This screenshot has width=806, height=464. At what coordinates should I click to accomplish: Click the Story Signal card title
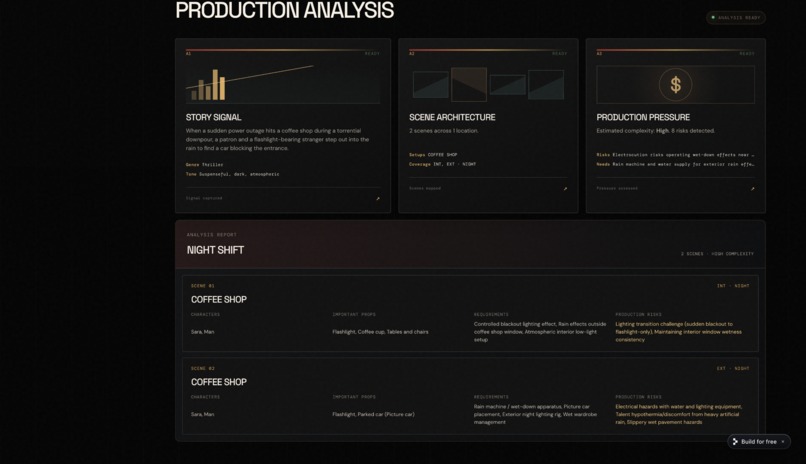pos(213,117)
